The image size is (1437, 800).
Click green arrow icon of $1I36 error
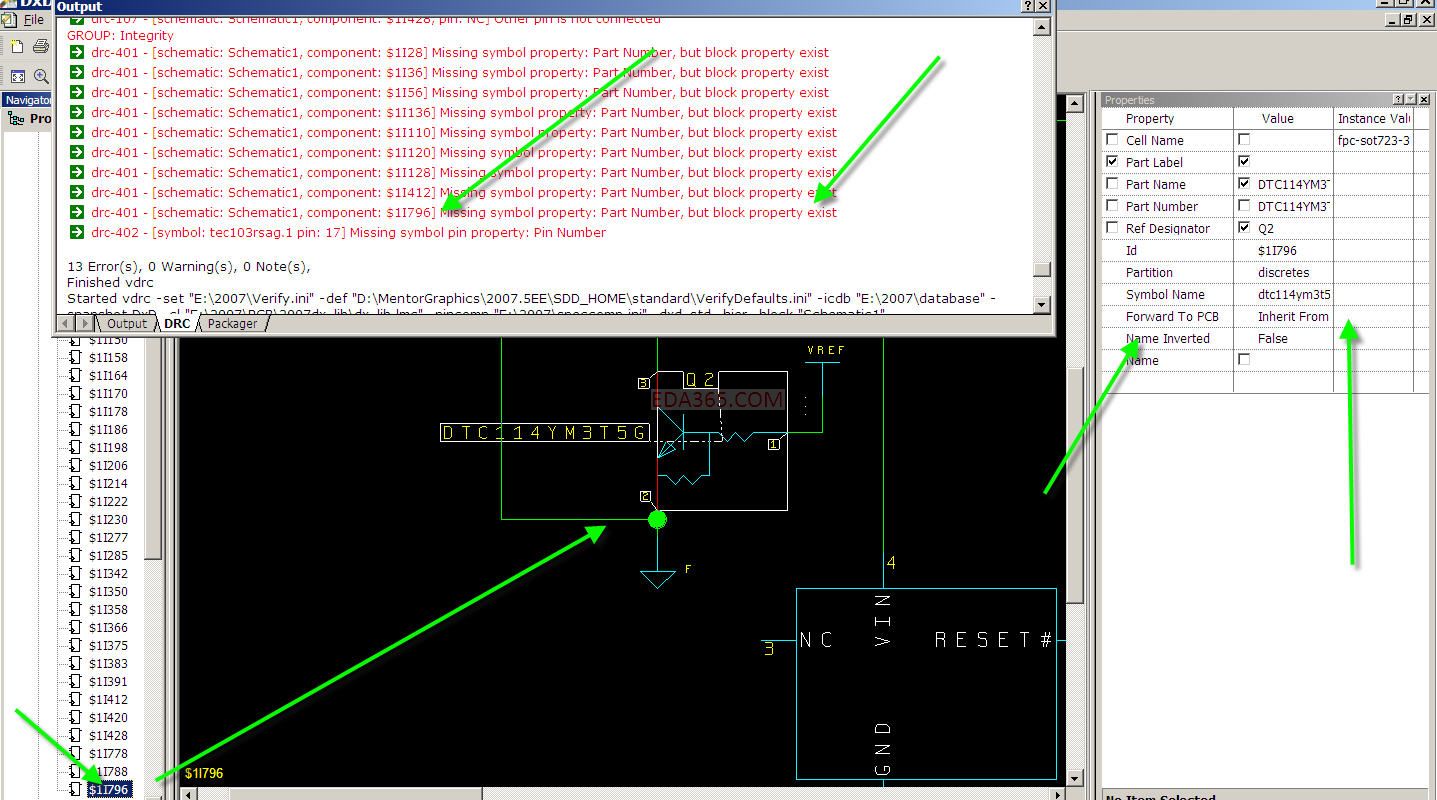(77, 72)
